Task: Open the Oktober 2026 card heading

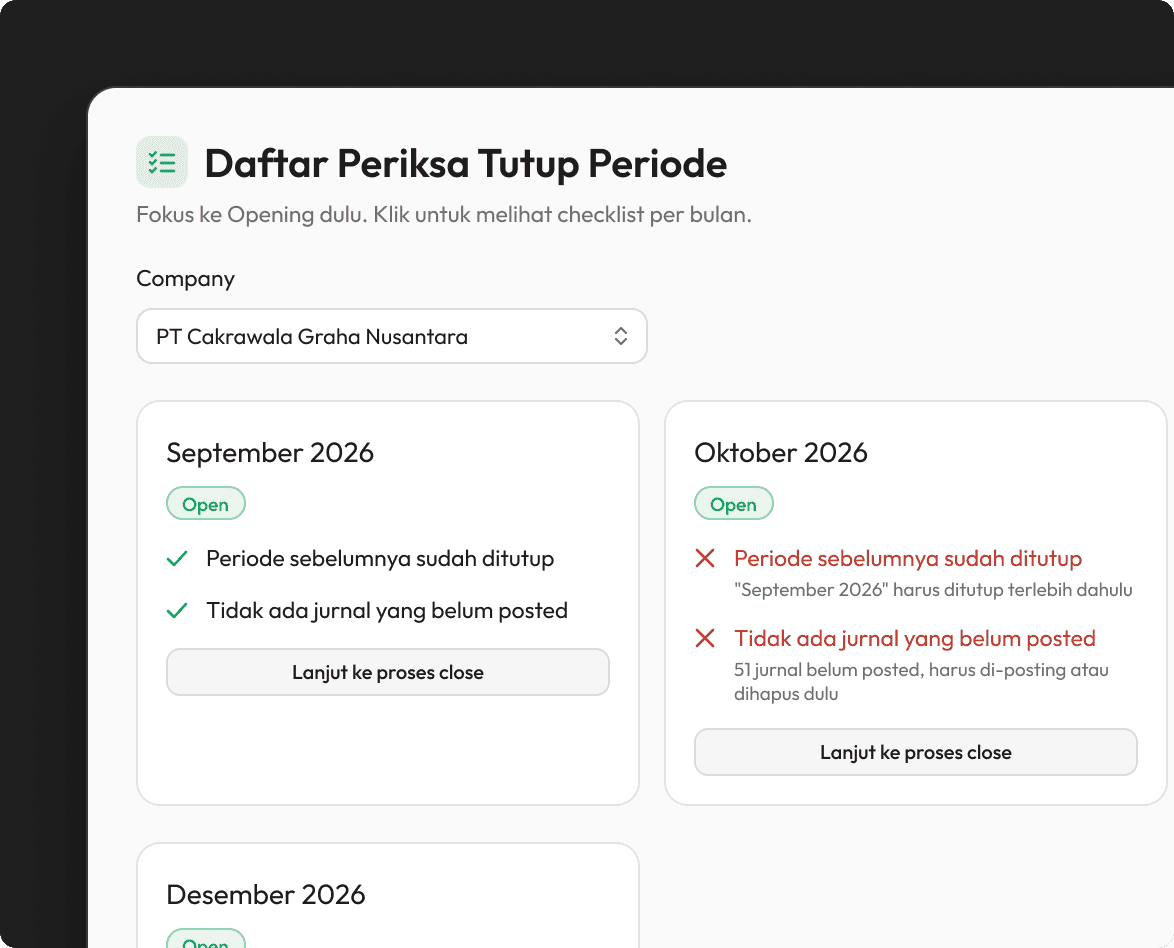Action: click(x=781, y=453)
